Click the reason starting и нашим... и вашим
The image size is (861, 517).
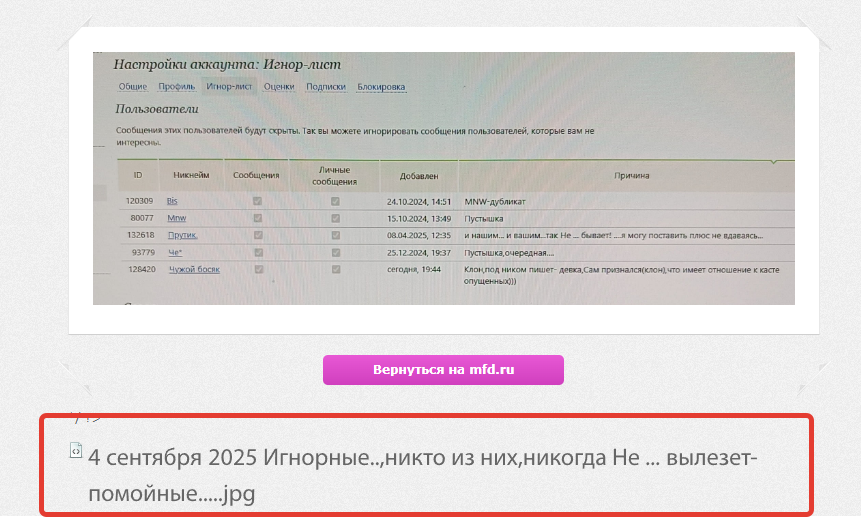(613, 235)
